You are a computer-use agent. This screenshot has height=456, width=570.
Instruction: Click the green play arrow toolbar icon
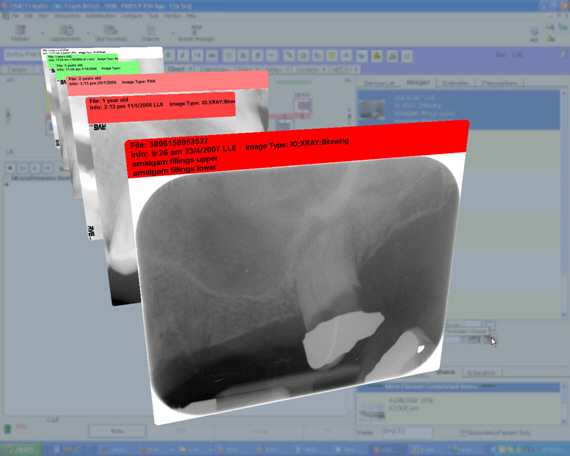362,56
